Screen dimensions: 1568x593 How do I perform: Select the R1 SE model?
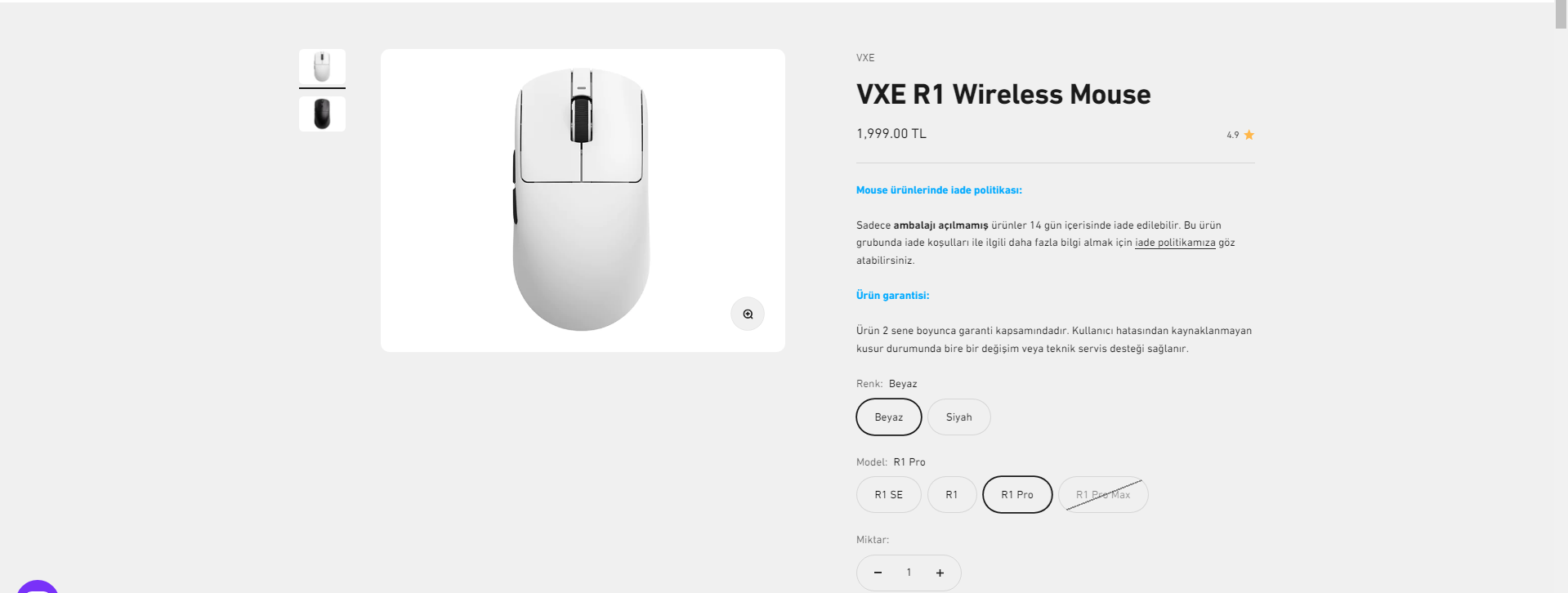888,495
